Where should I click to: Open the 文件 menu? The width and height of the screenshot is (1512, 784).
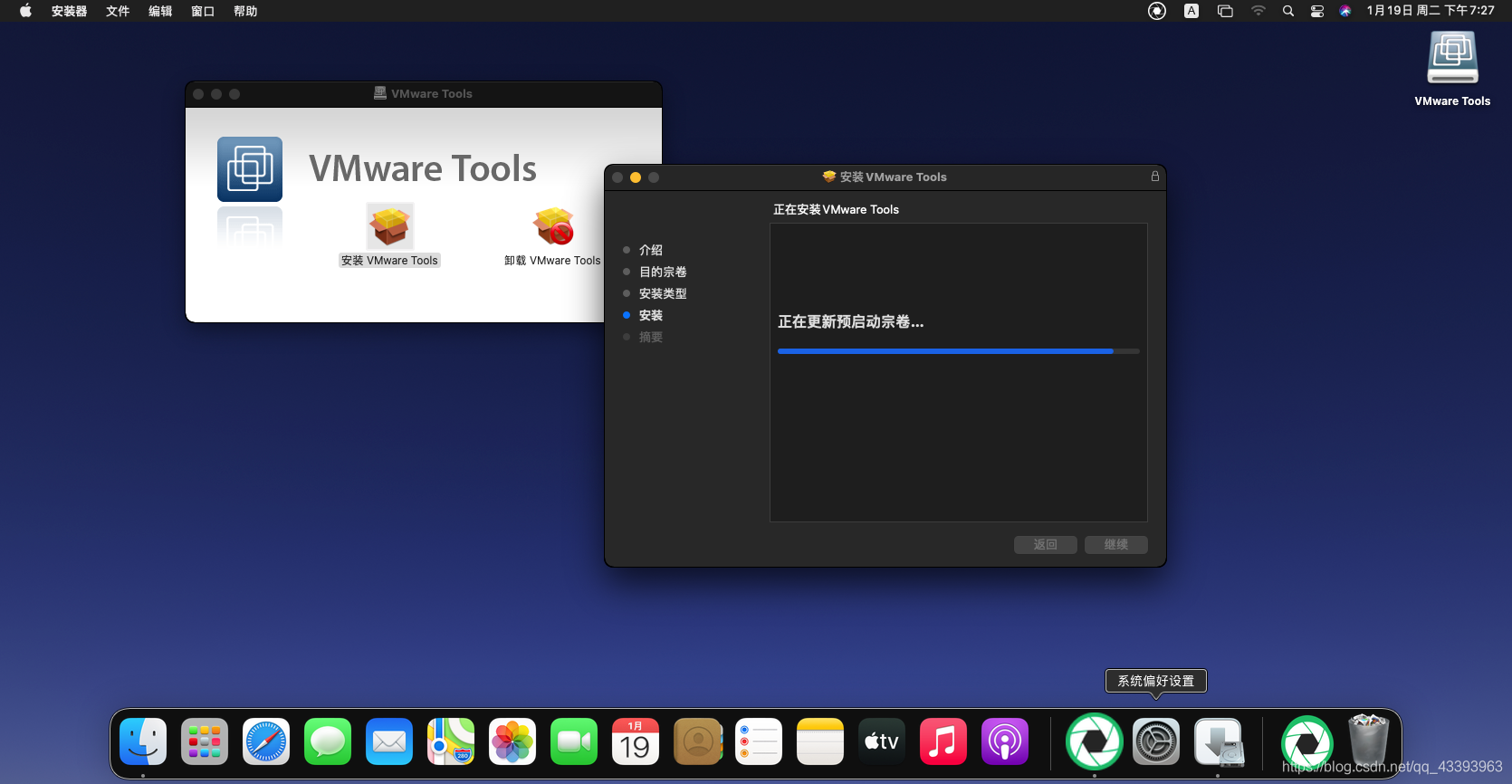[118, 11]
